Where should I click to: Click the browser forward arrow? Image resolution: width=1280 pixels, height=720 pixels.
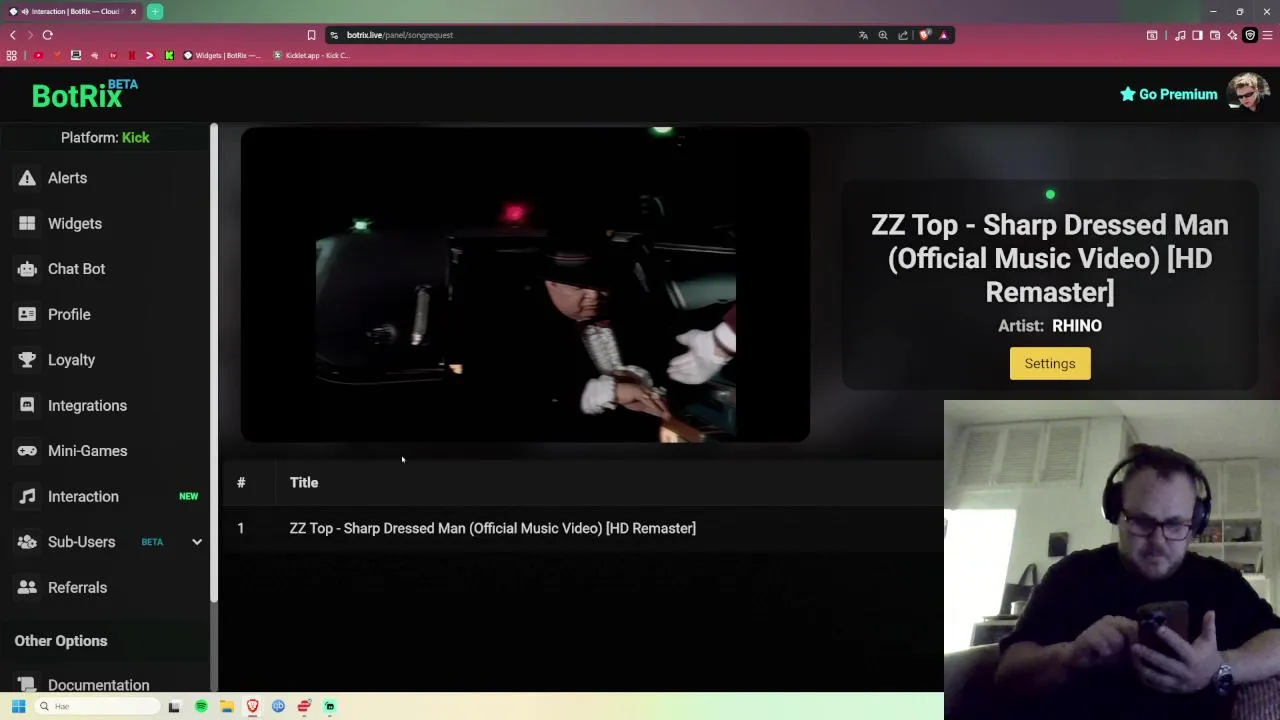click(30, 35)
